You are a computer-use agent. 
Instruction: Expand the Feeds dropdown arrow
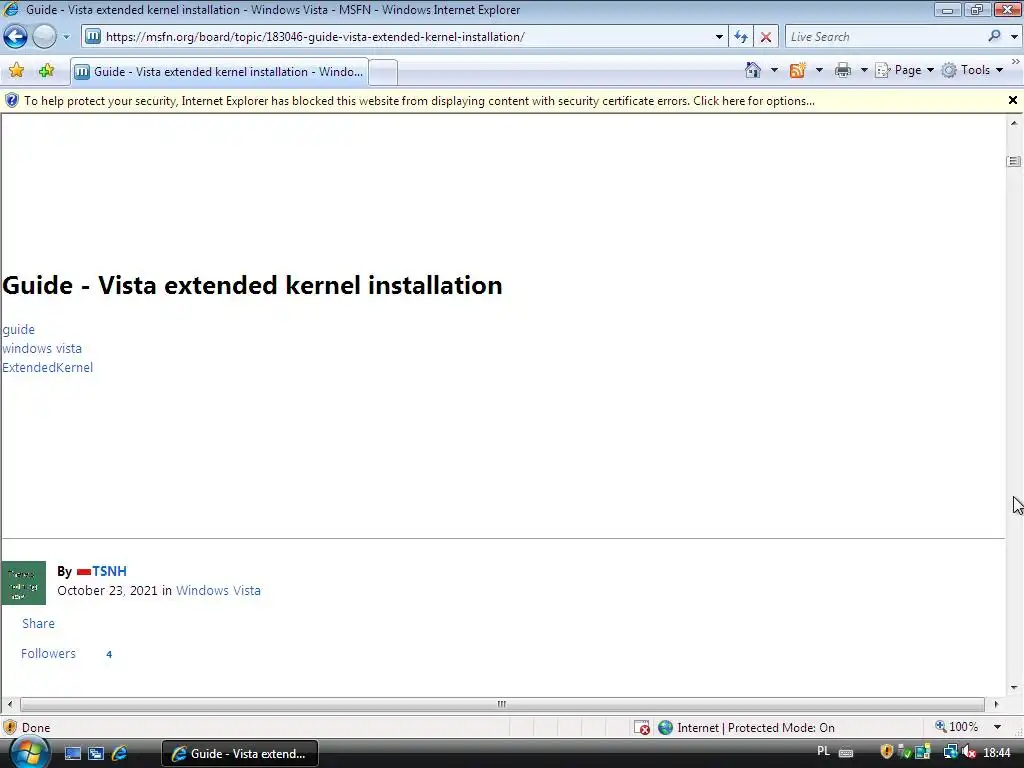point(819,70)
